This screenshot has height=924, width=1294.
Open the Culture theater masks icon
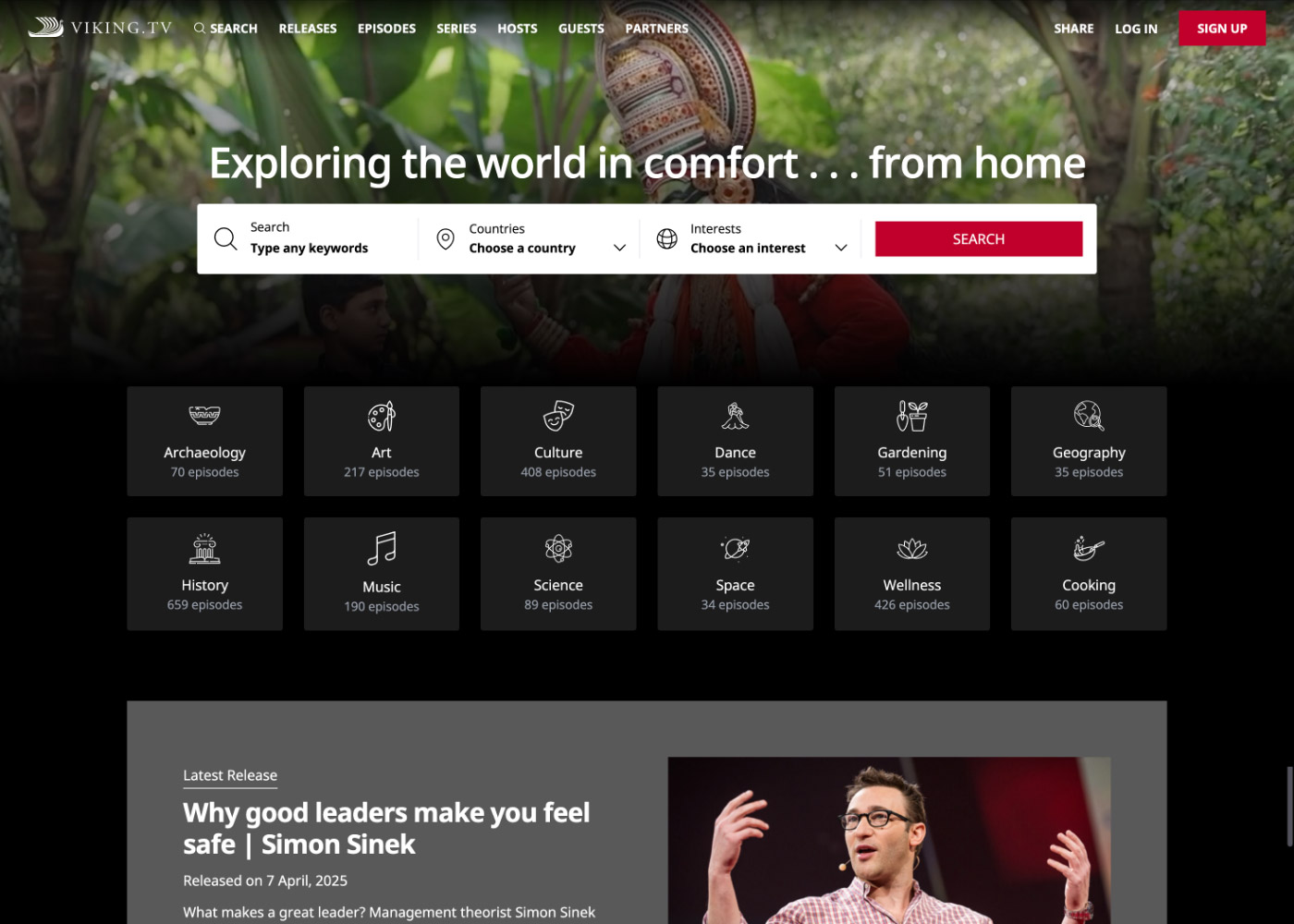[x=558, y=416]
